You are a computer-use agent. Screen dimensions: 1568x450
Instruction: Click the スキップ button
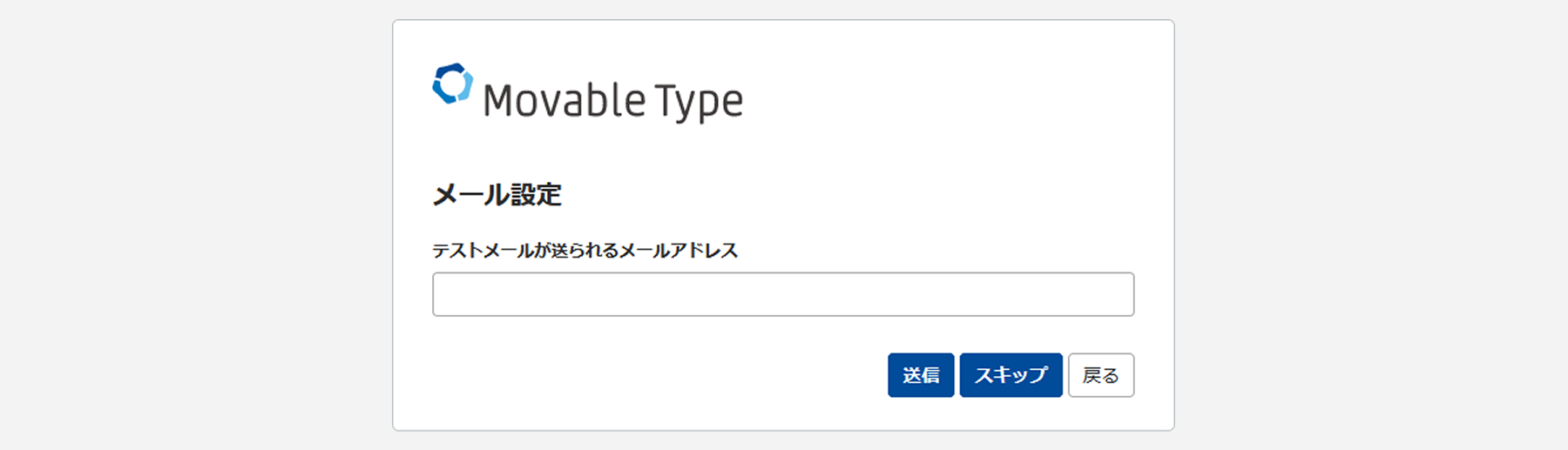pyautogui.click(x=1010, y=375)
